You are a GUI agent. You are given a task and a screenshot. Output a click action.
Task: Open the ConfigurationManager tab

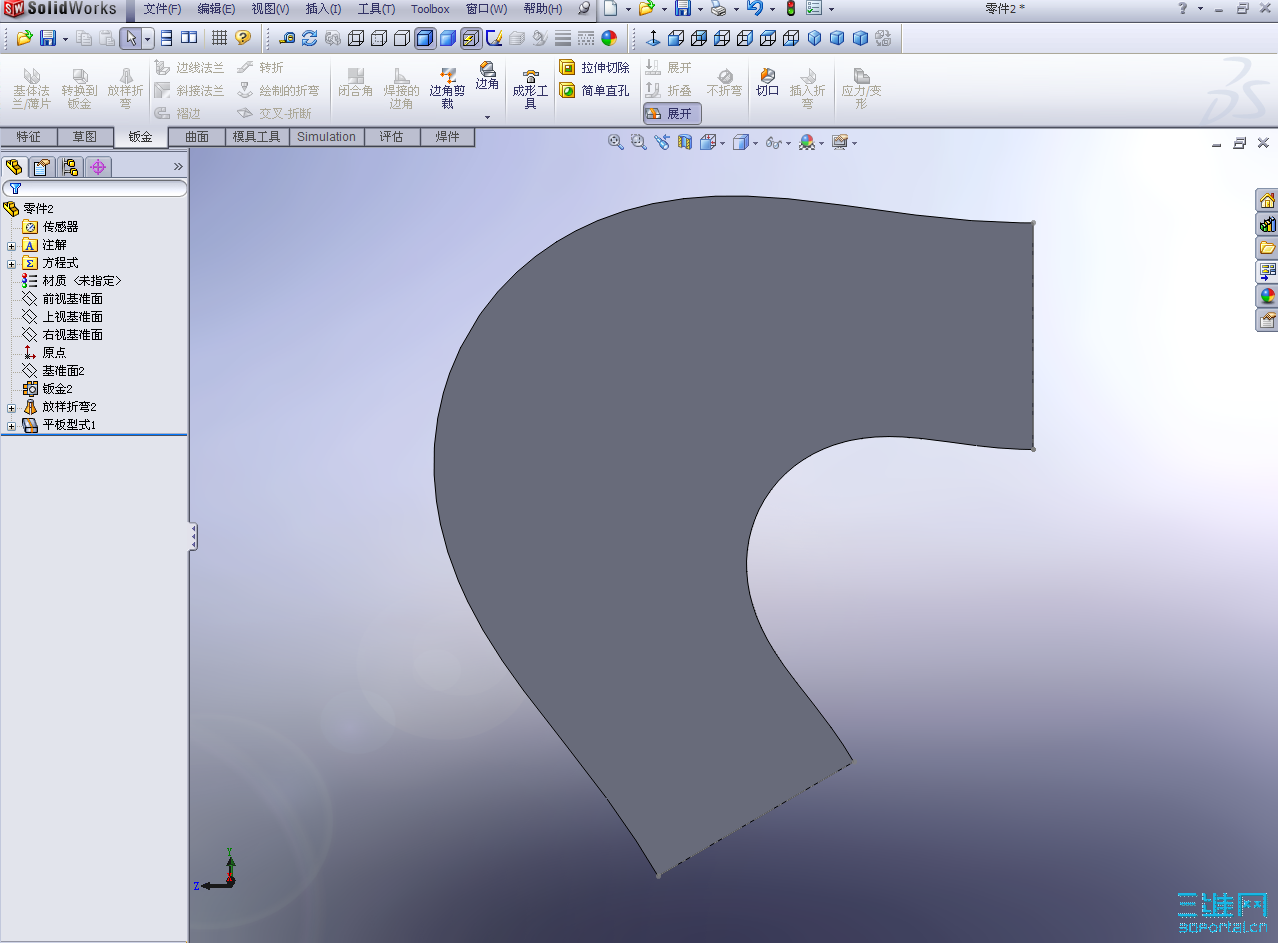[x=69, y=167]
